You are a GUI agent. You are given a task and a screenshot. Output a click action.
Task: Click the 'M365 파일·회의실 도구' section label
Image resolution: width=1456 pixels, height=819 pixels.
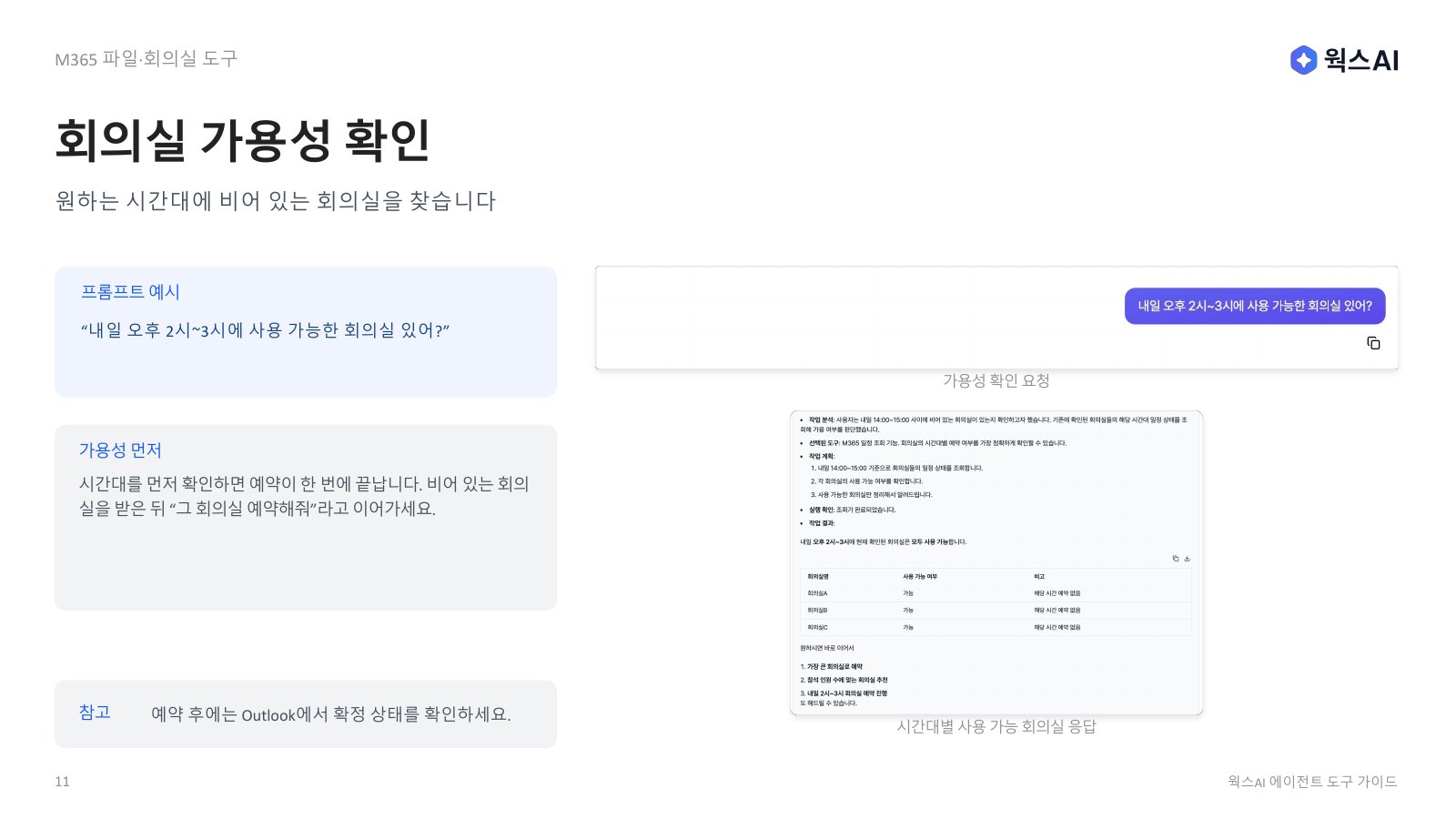(146, 59)
